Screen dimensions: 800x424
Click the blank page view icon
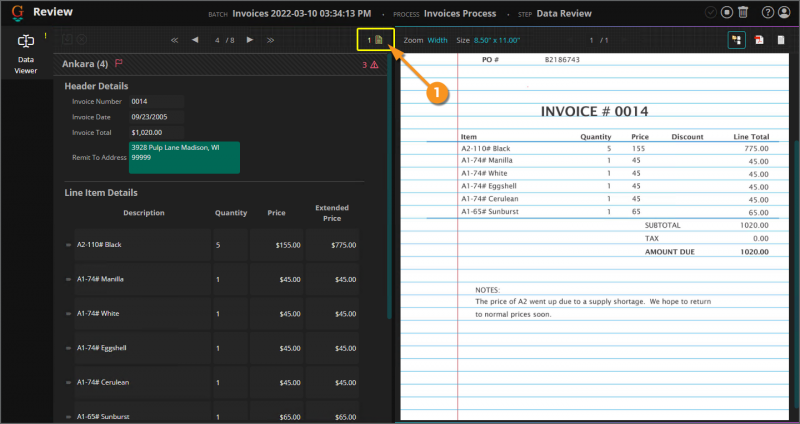781,40
